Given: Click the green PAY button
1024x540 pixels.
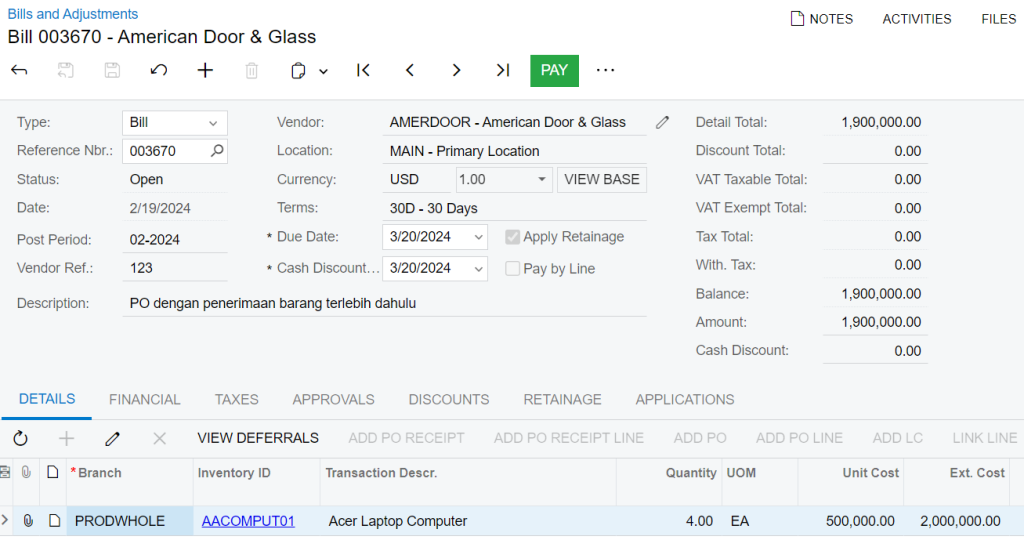Looking at the screenshot, I should [x=554, y=71].
